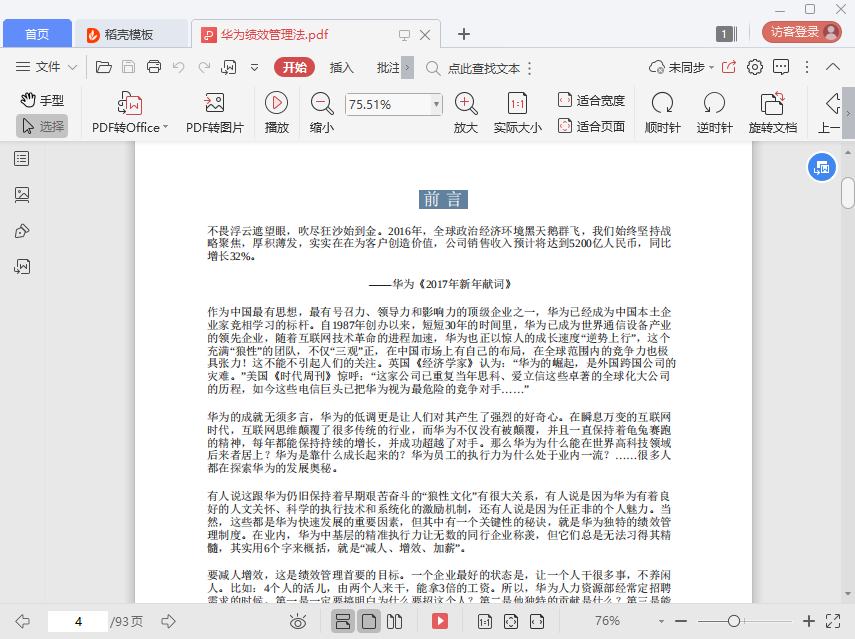Click the 访客登录 login button

(803, 32)
